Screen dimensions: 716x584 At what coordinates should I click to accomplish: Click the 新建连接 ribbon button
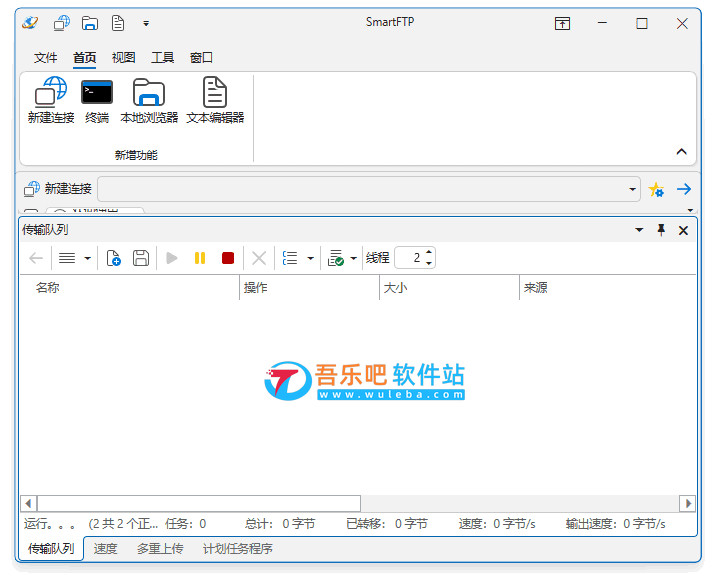[51, 100]
